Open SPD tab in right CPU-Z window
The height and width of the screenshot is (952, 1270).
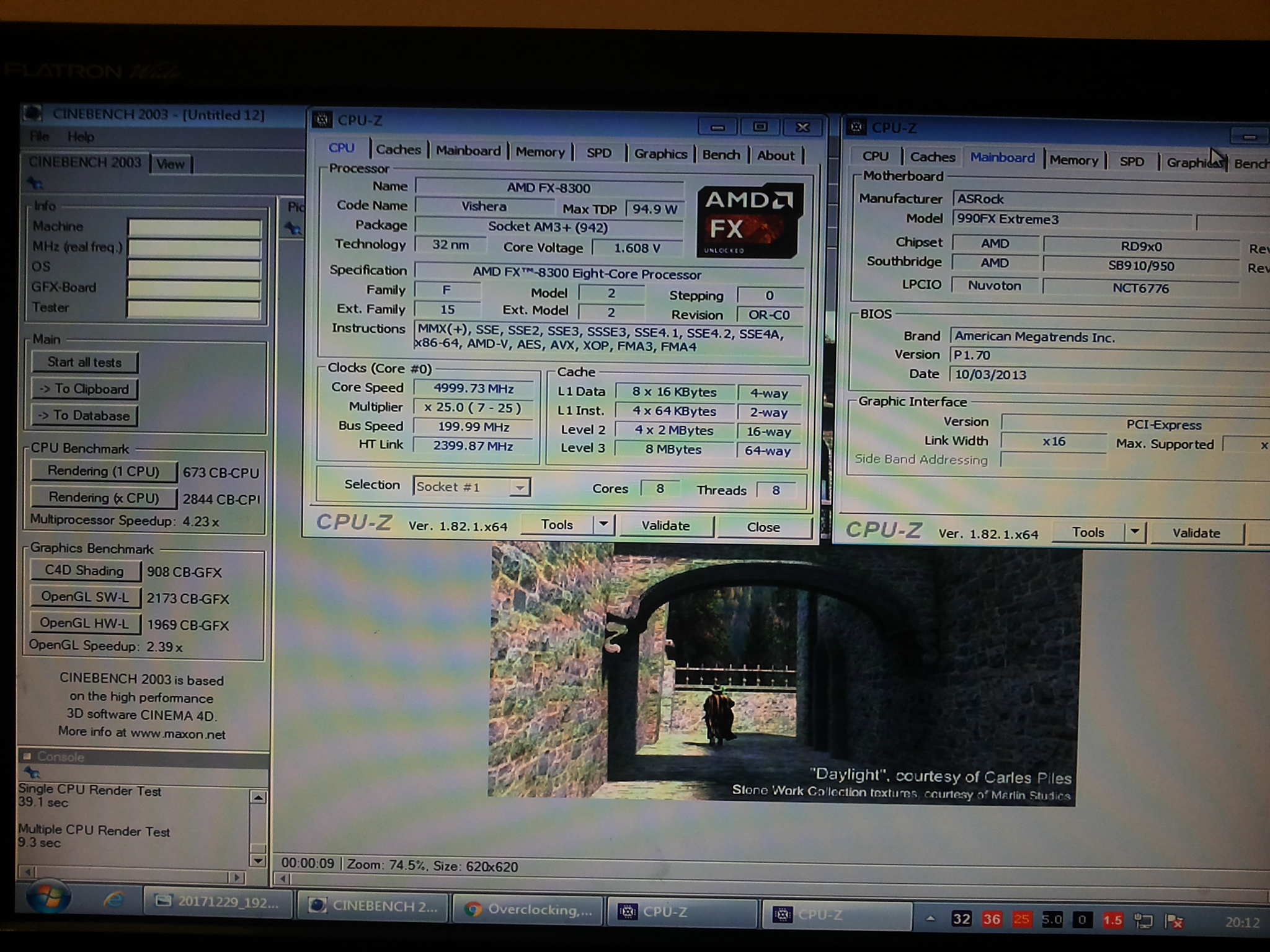point(1131,162)
